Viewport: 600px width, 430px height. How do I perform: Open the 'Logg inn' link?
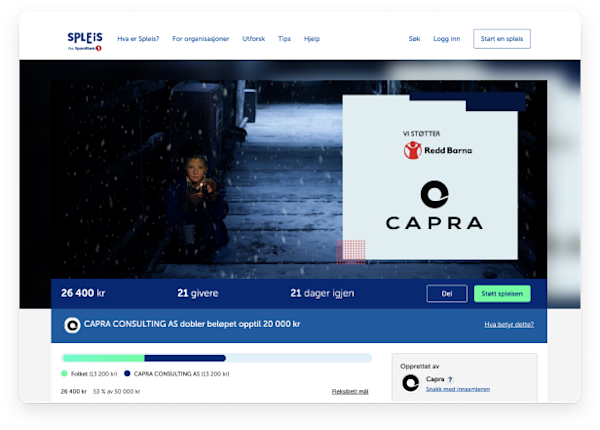pyautogui.click(x=447, y=39)
